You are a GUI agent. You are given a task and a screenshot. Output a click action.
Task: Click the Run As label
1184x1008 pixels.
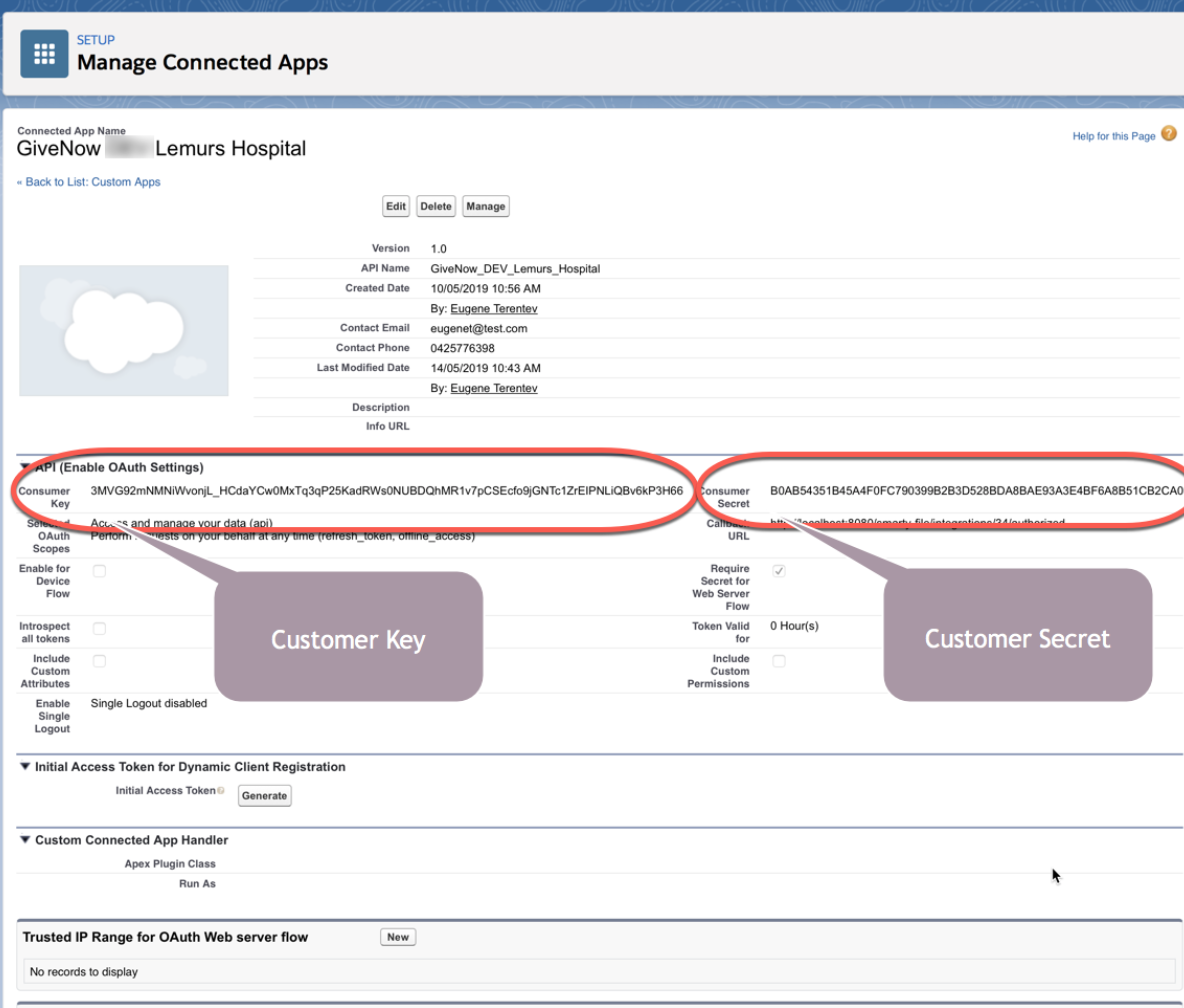[x=197, y=883]
